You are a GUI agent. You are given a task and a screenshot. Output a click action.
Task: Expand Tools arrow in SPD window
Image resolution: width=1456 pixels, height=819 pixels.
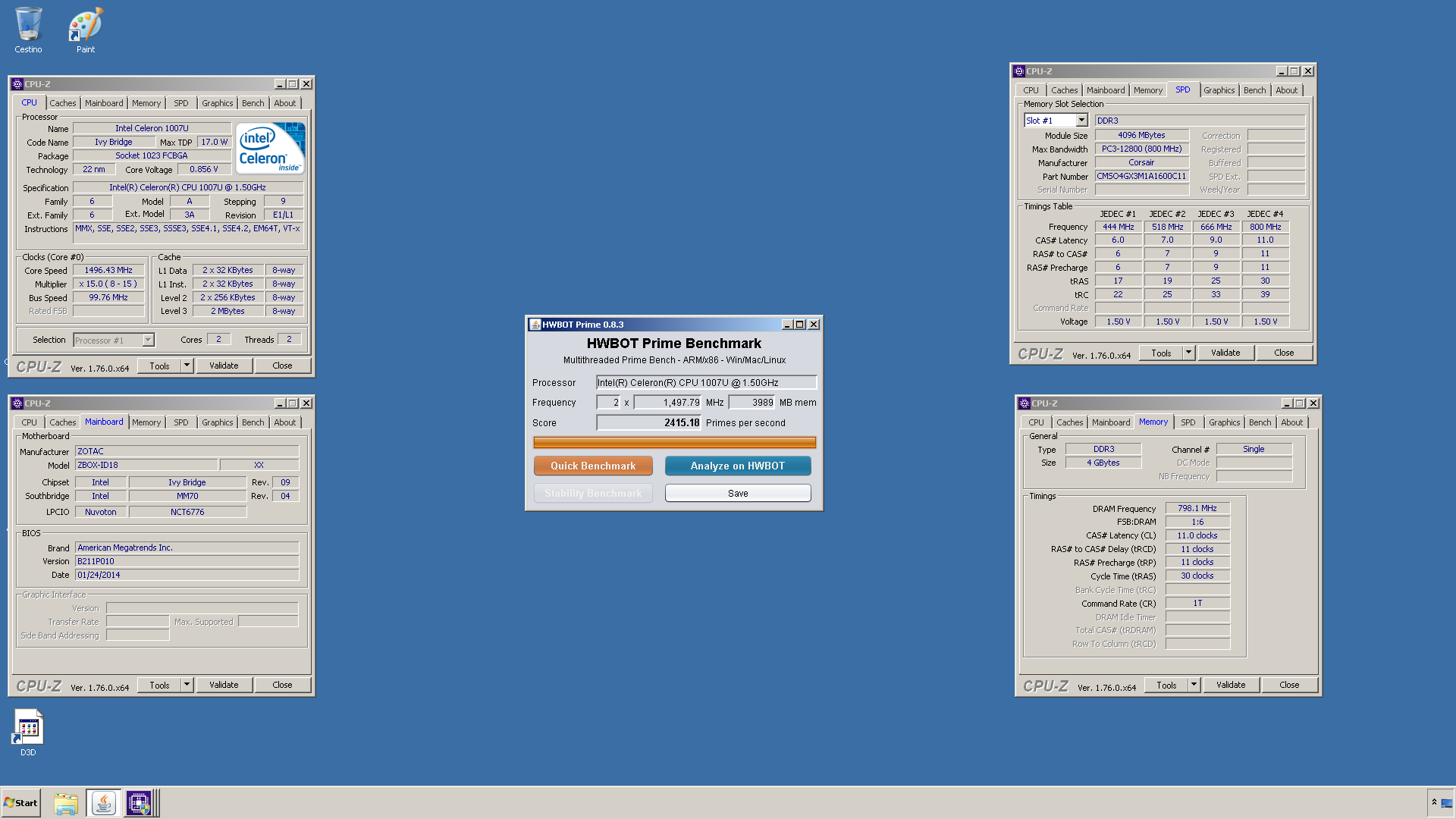1188,353
